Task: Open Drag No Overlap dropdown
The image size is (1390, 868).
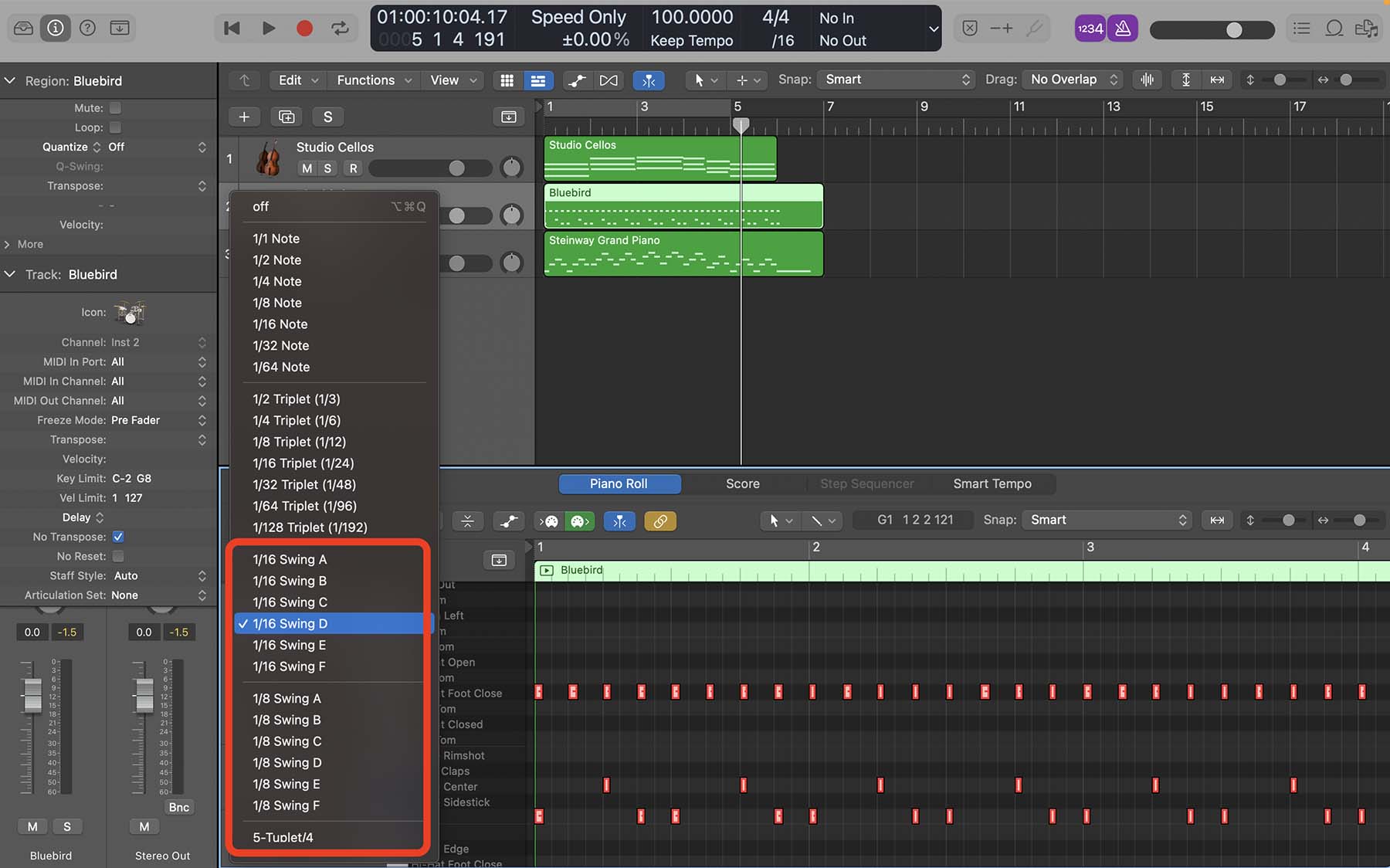Action: click(x=1073, y=80)
